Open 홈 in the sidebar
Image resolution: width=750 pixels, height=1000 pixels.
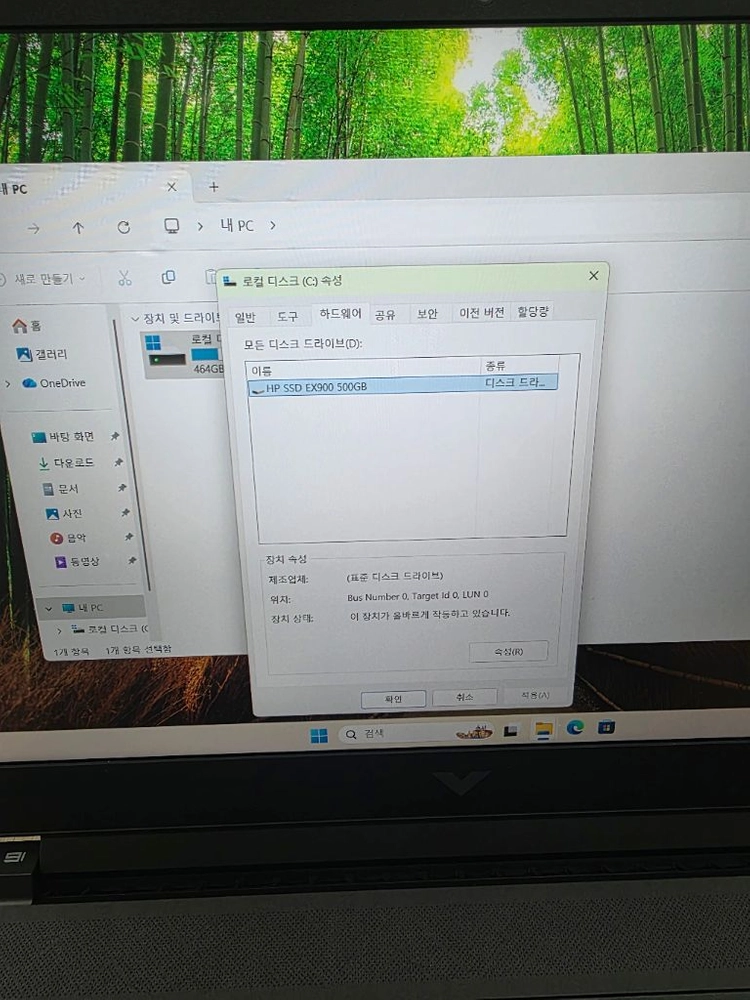click(x=27, y=326)
